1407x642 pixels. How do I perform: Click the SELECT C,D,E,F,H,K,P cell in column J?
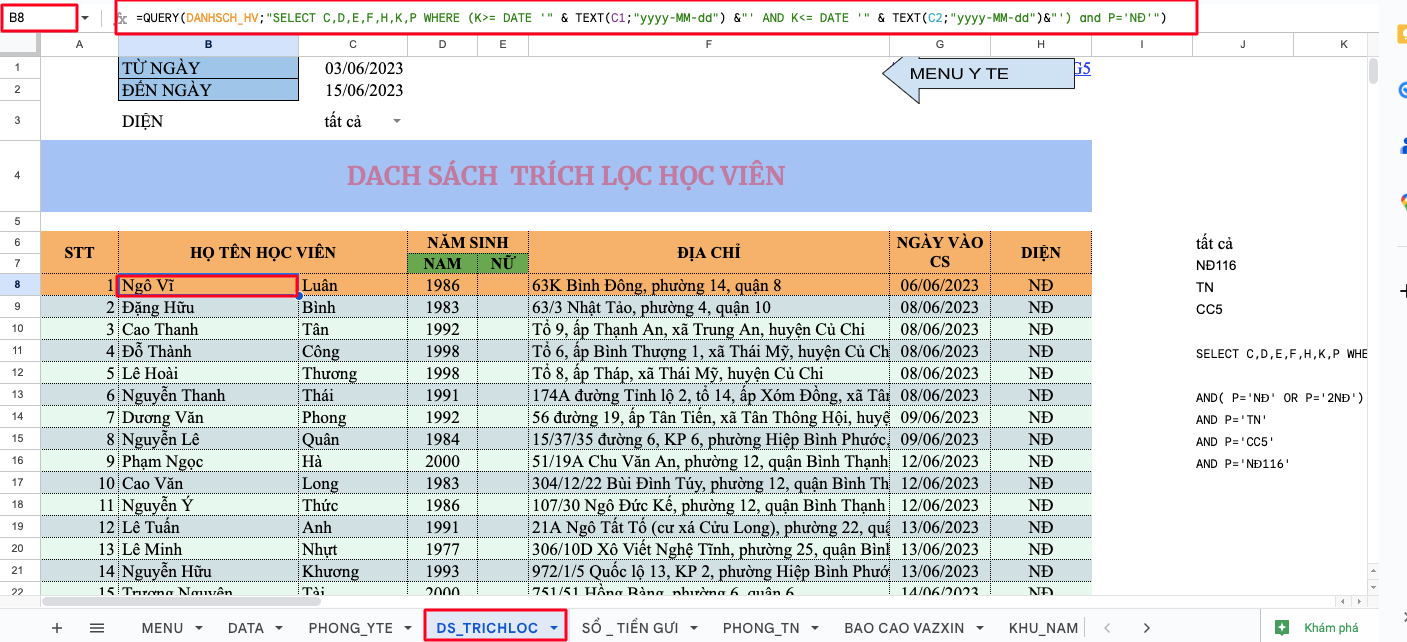pyautogui.click(x=1281, y=354)
